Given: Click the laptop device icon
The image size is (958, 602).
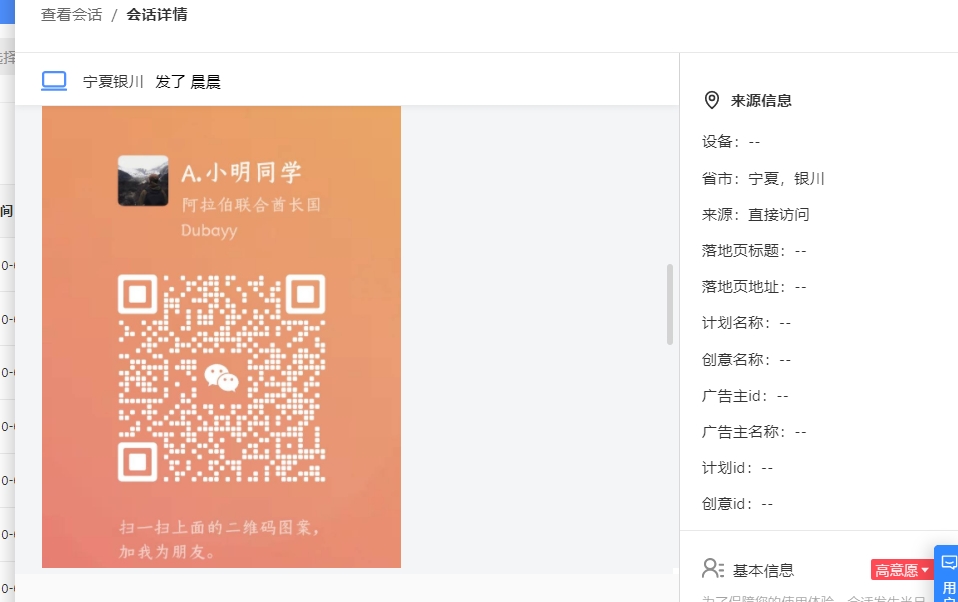Looking at the screenshot, I should point(54,81).
